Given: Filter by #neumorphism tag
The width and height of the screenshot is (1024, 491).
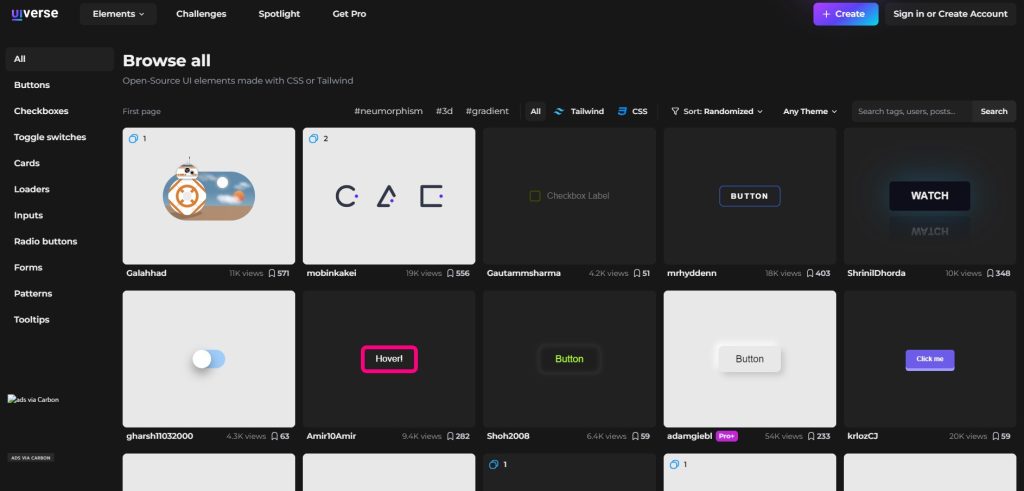Looking at the screenshot, I should coord(389,112).
